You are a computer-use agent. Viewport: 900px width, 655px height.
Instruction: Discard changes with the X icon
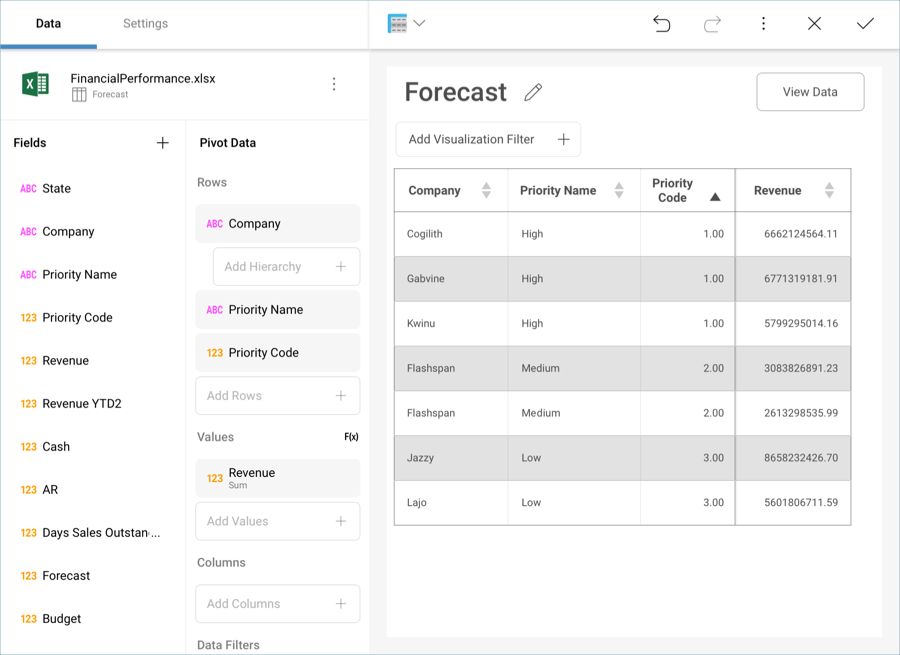[x=814, y=24]
